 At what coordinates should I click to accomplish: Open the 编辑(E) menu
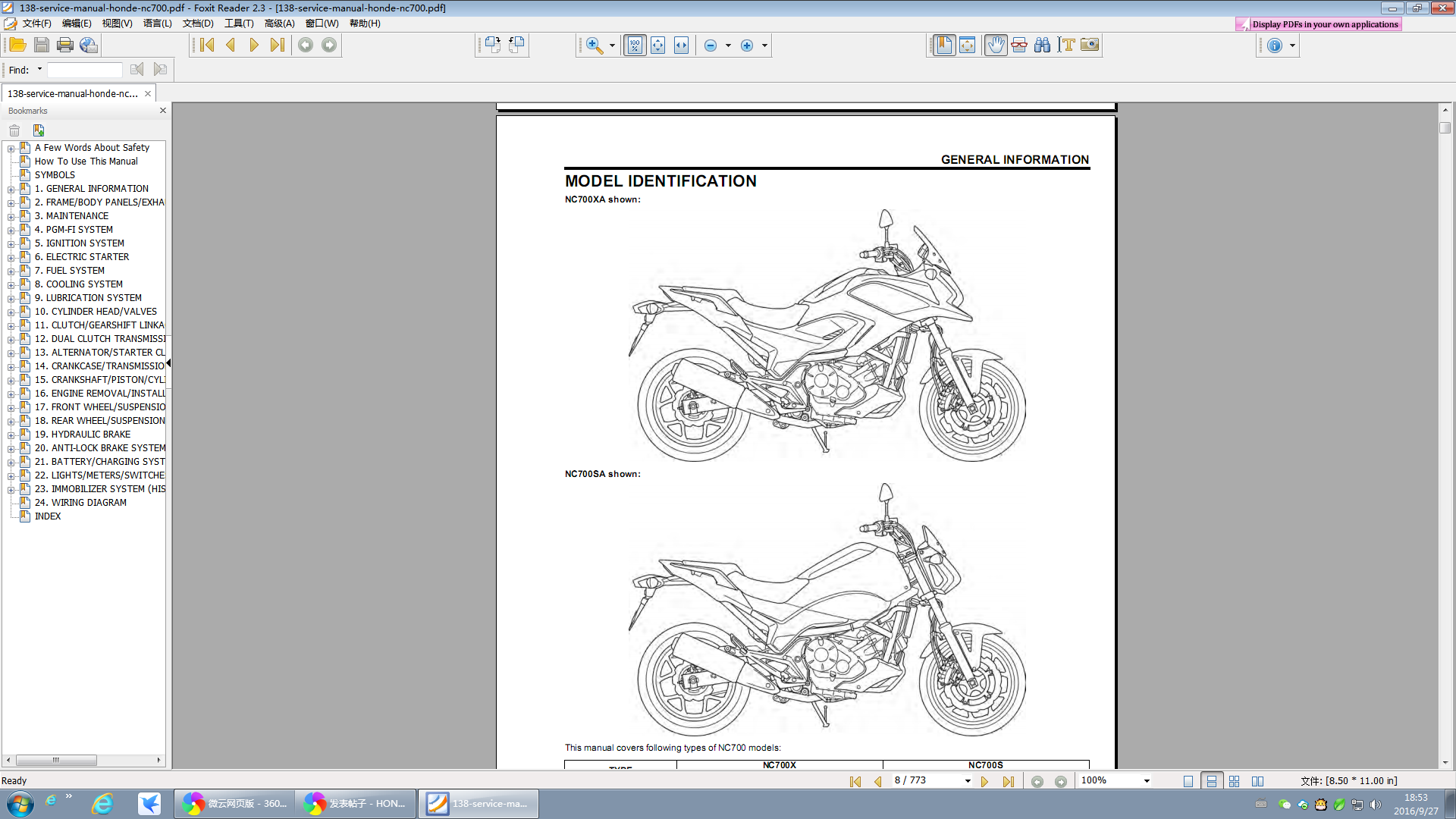point(77,24)
